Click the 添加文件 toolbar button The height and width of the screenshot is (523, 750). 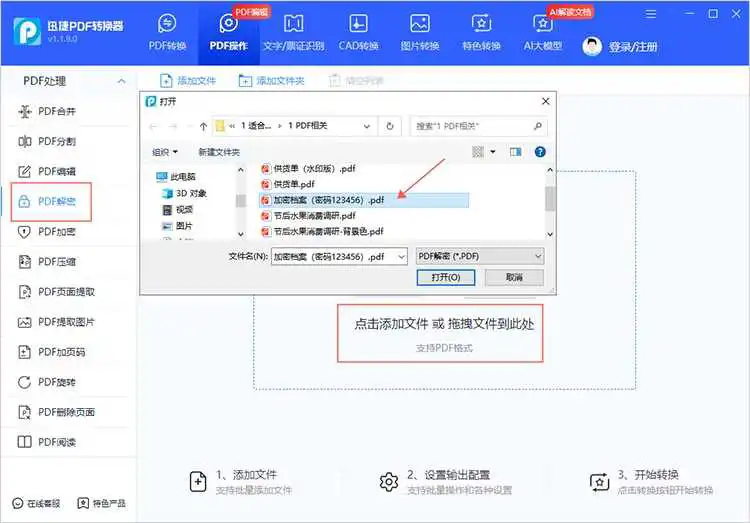click(188, 80)
